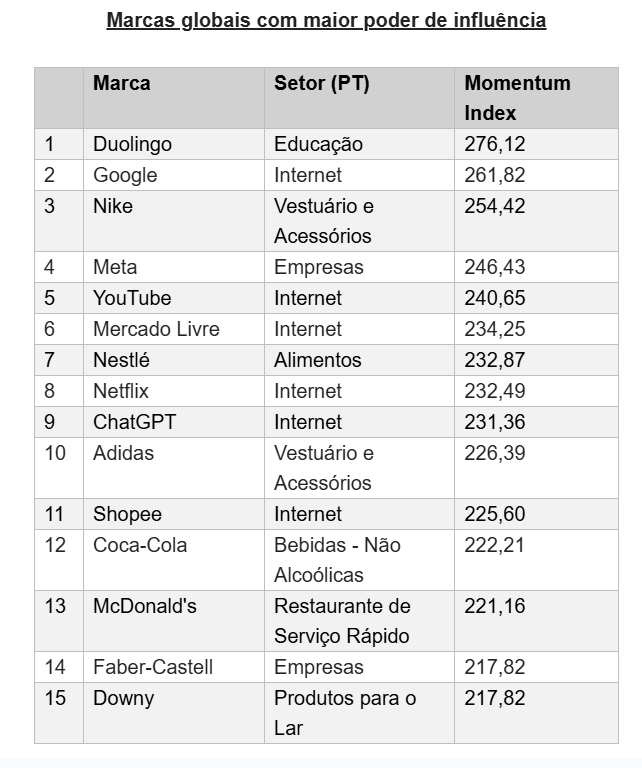Select the 'Mercado Livre' cell
The image size is (642, 768).
(x=156, y=329)
